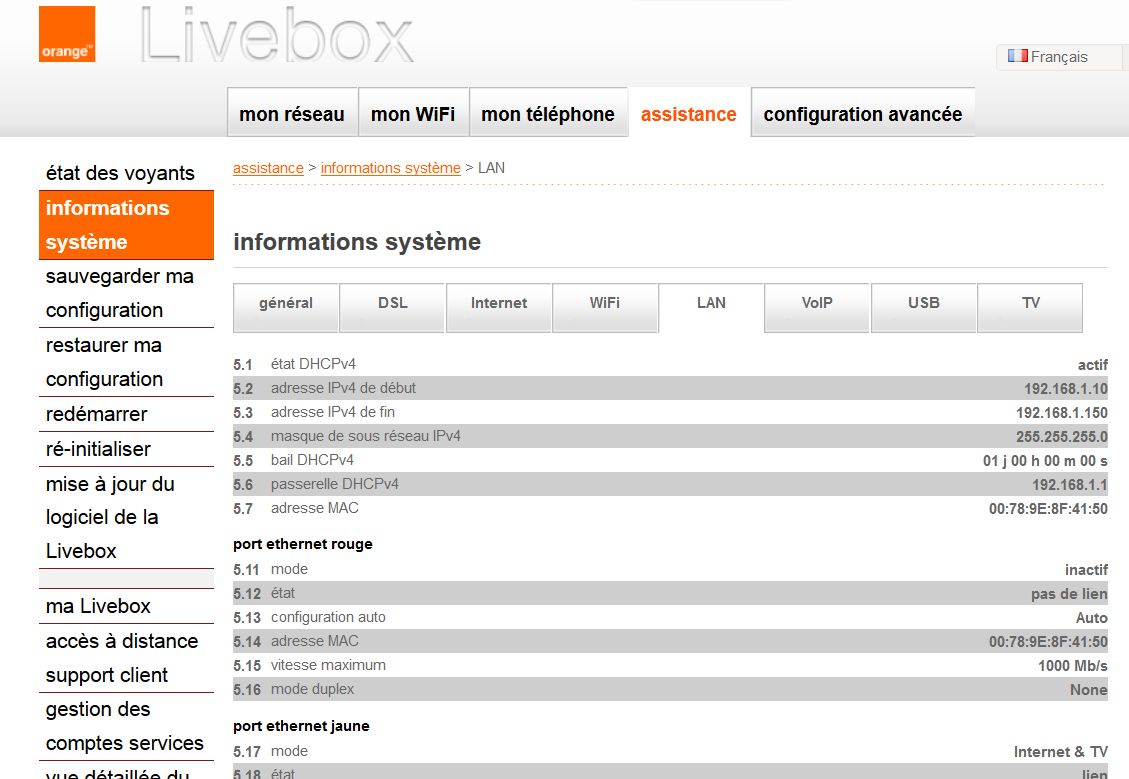Viewport: 1129px width, 779px height.
Task: Open accès à distance sidebar item
Action: pyautogui.click(x=122, y=641)
